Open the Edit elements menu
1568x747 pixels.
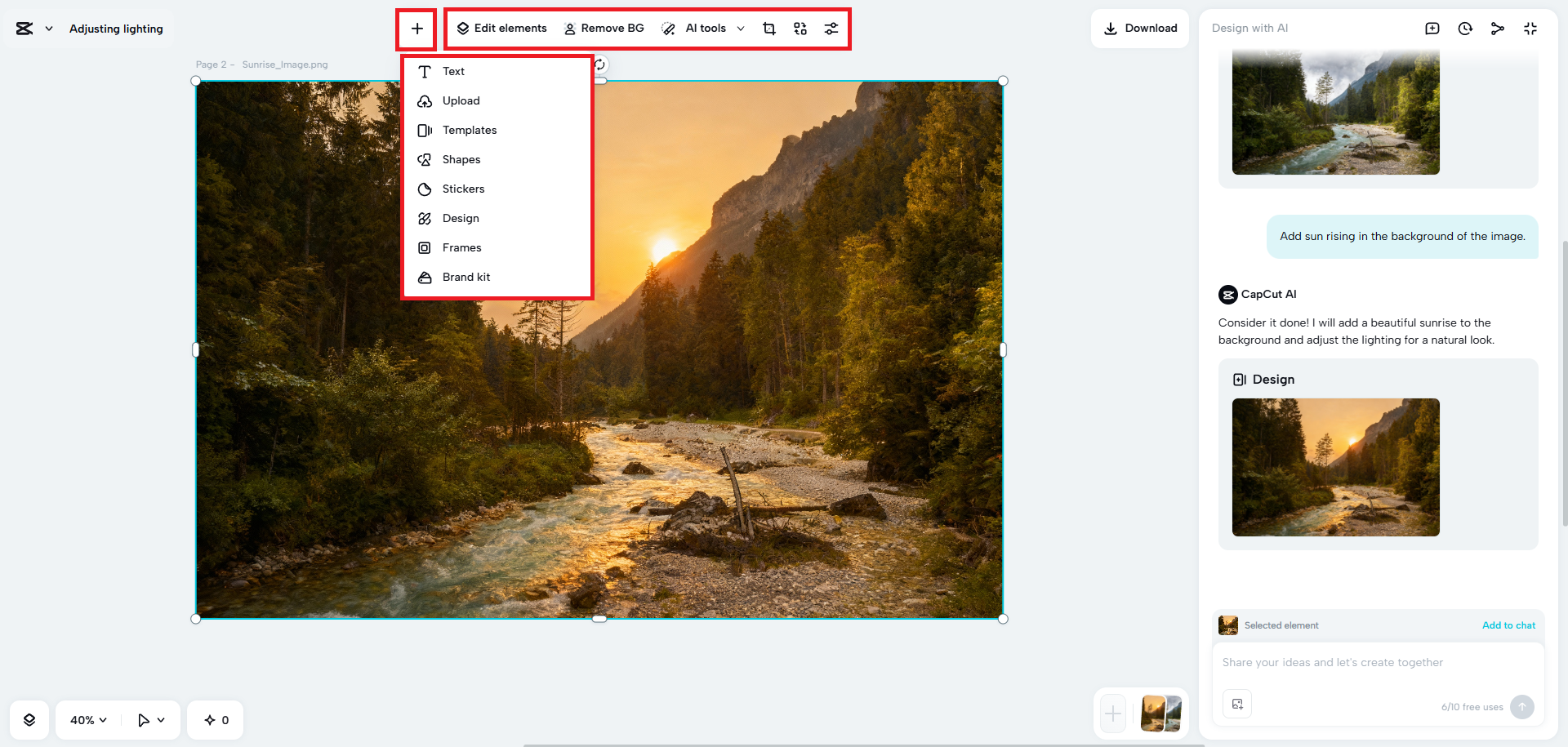tap(501, 28)
